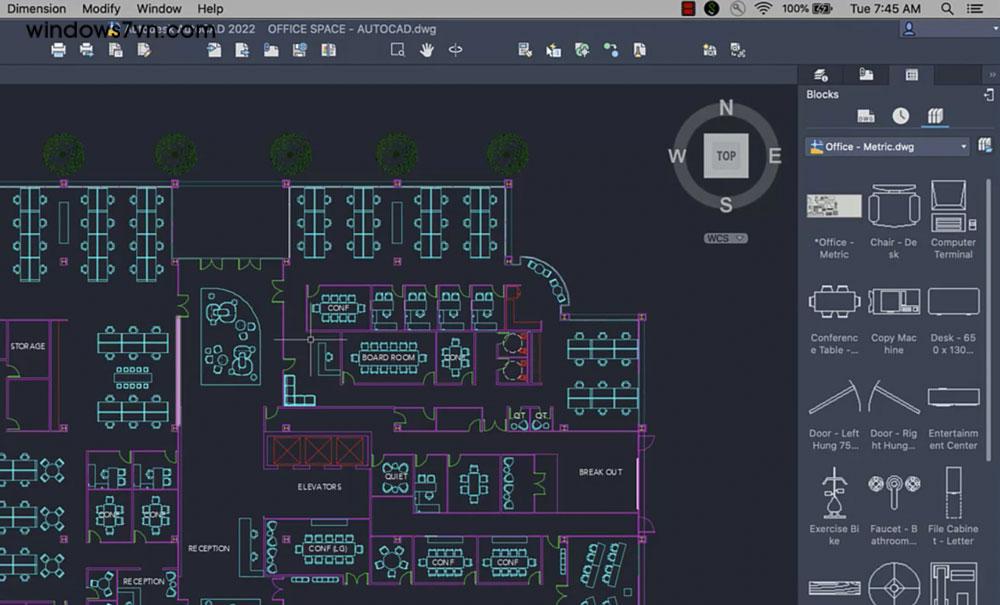Click the battery status icon
Viewport: 1000px width, 605px height.
[822, 8]
